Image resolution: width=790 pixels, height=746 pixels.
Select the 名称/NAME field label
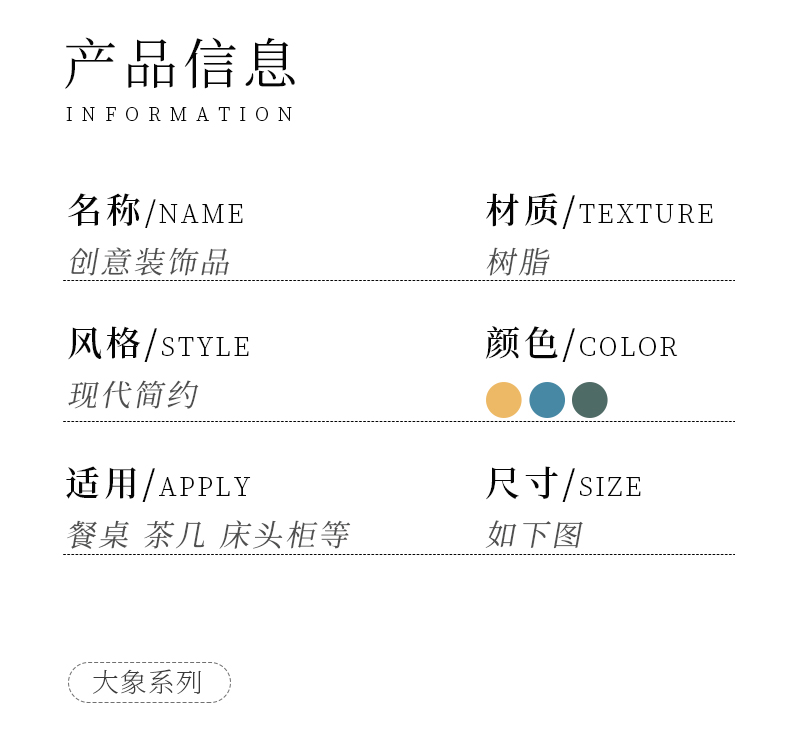click(156, 211)
